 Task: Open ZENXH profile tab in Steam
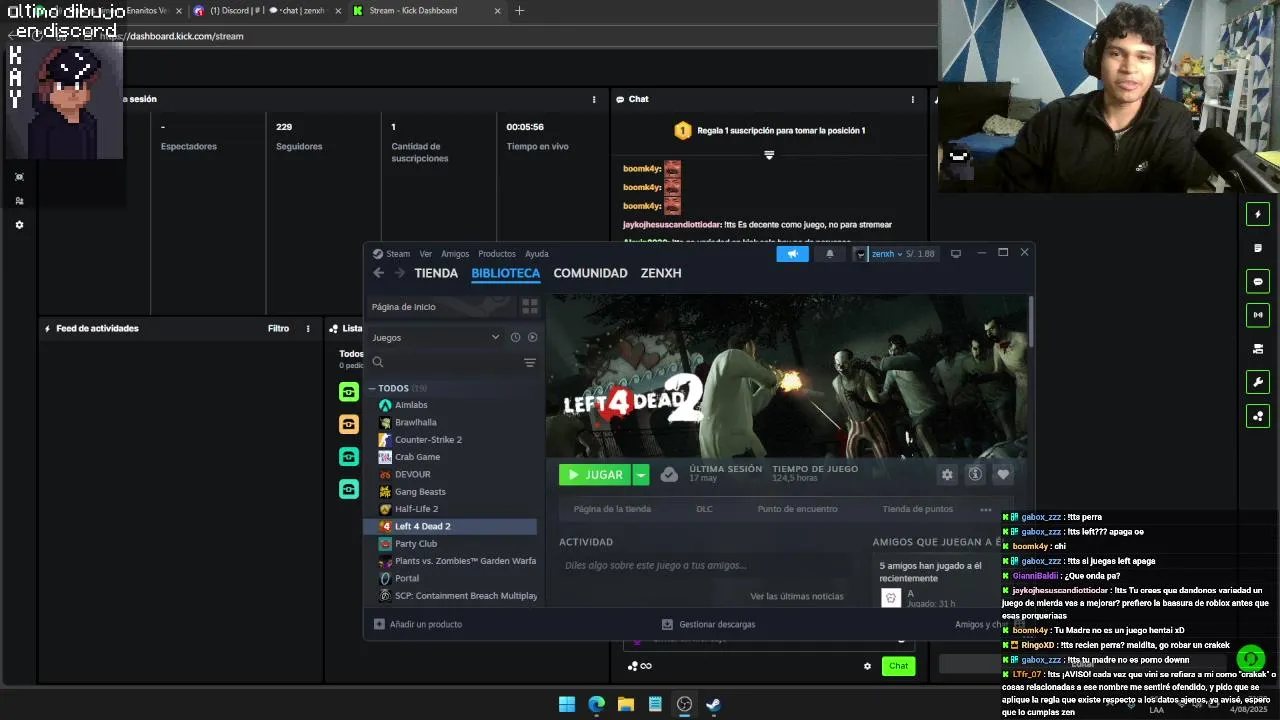(661, 273)
